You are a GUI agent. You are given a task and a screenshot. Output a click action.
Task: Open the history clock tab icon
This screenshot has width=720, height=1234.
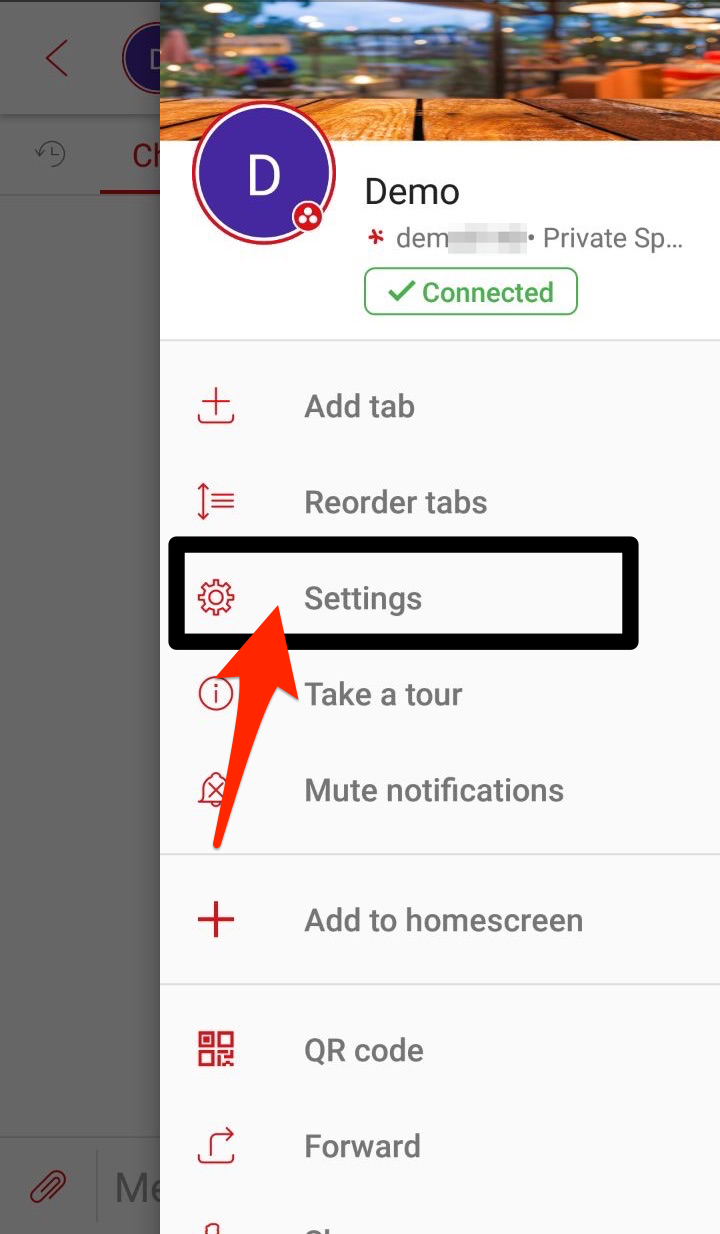point(50,154)
